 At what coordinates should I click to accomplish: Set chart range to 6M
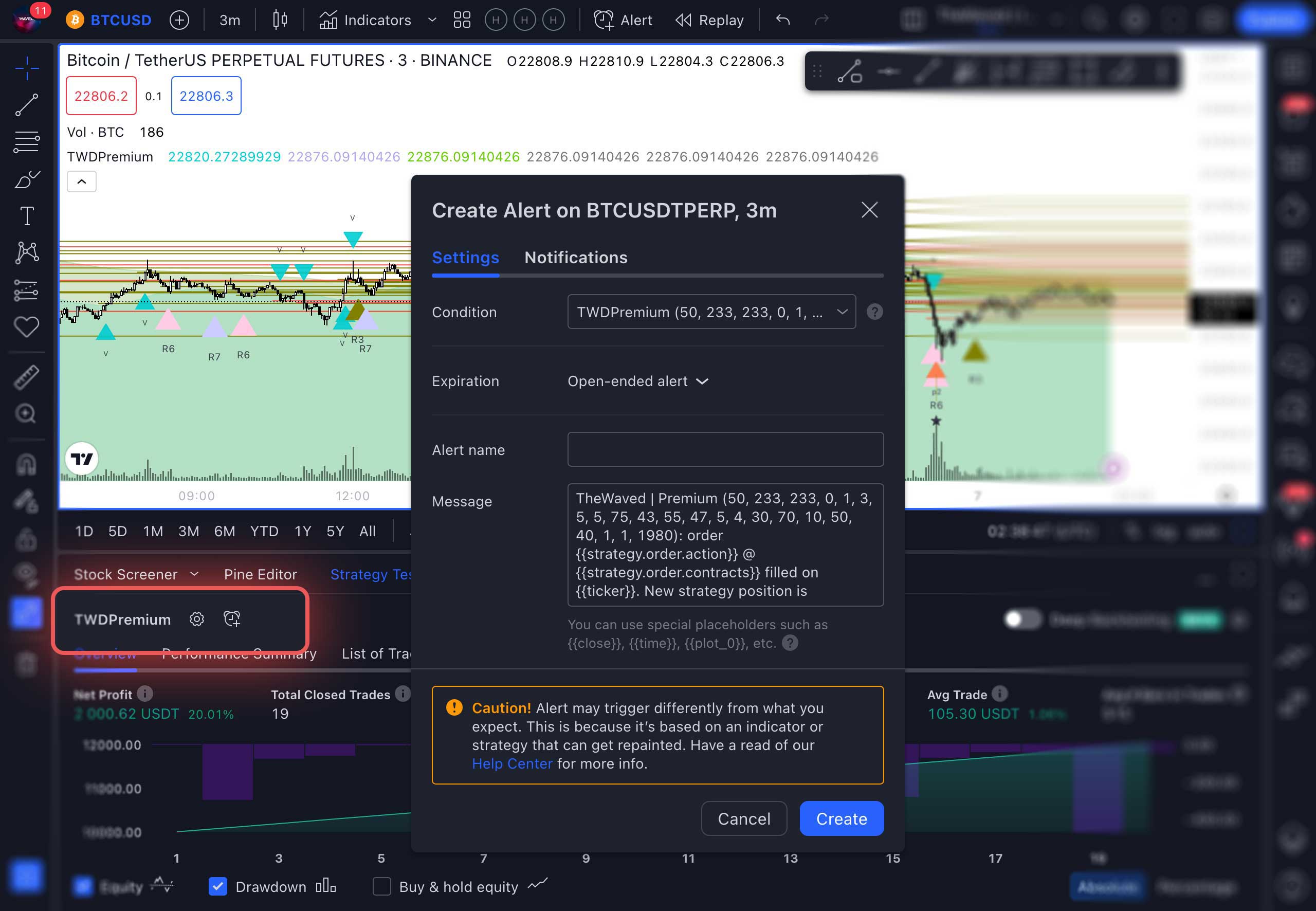(224, 532)
